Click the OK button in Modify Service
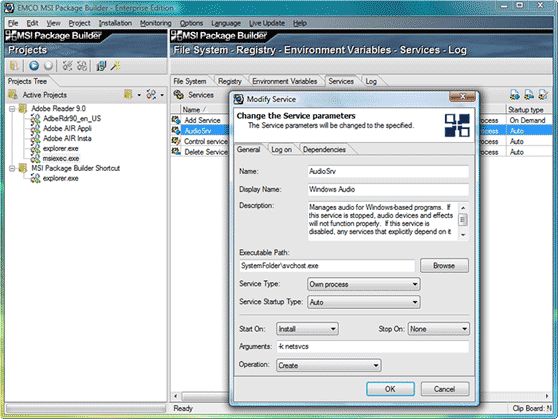Viewport: 558px width, 419px height. point(390,389)
